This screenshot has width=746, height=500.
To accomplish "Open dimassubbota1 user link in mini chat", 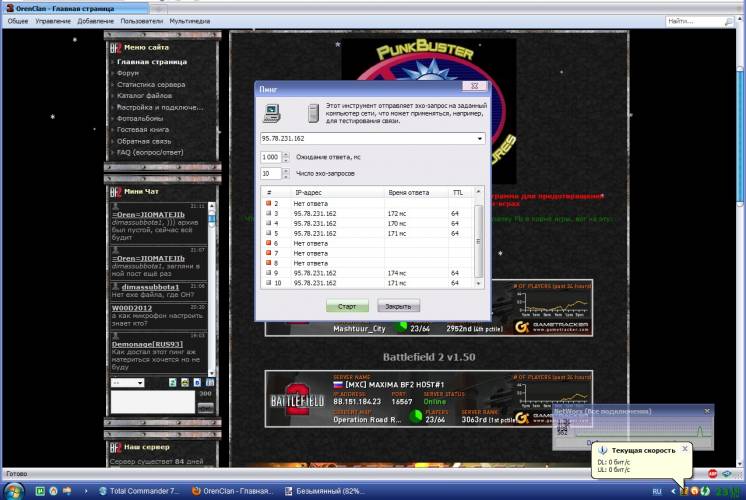I will pyautogui.click(x=150, y=287).
